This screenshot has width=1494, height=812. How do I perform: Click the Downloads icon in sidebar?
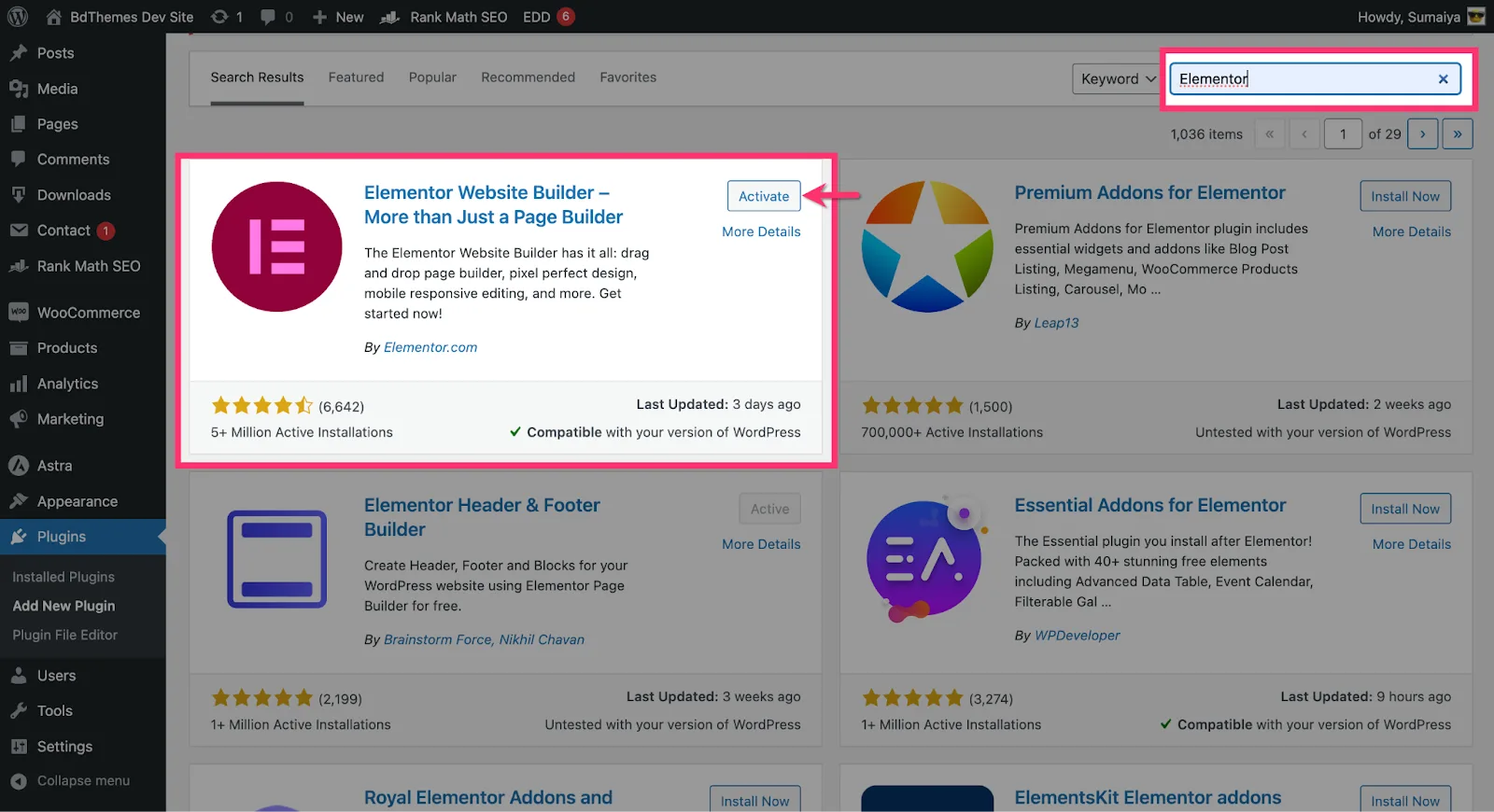point(19,195)
